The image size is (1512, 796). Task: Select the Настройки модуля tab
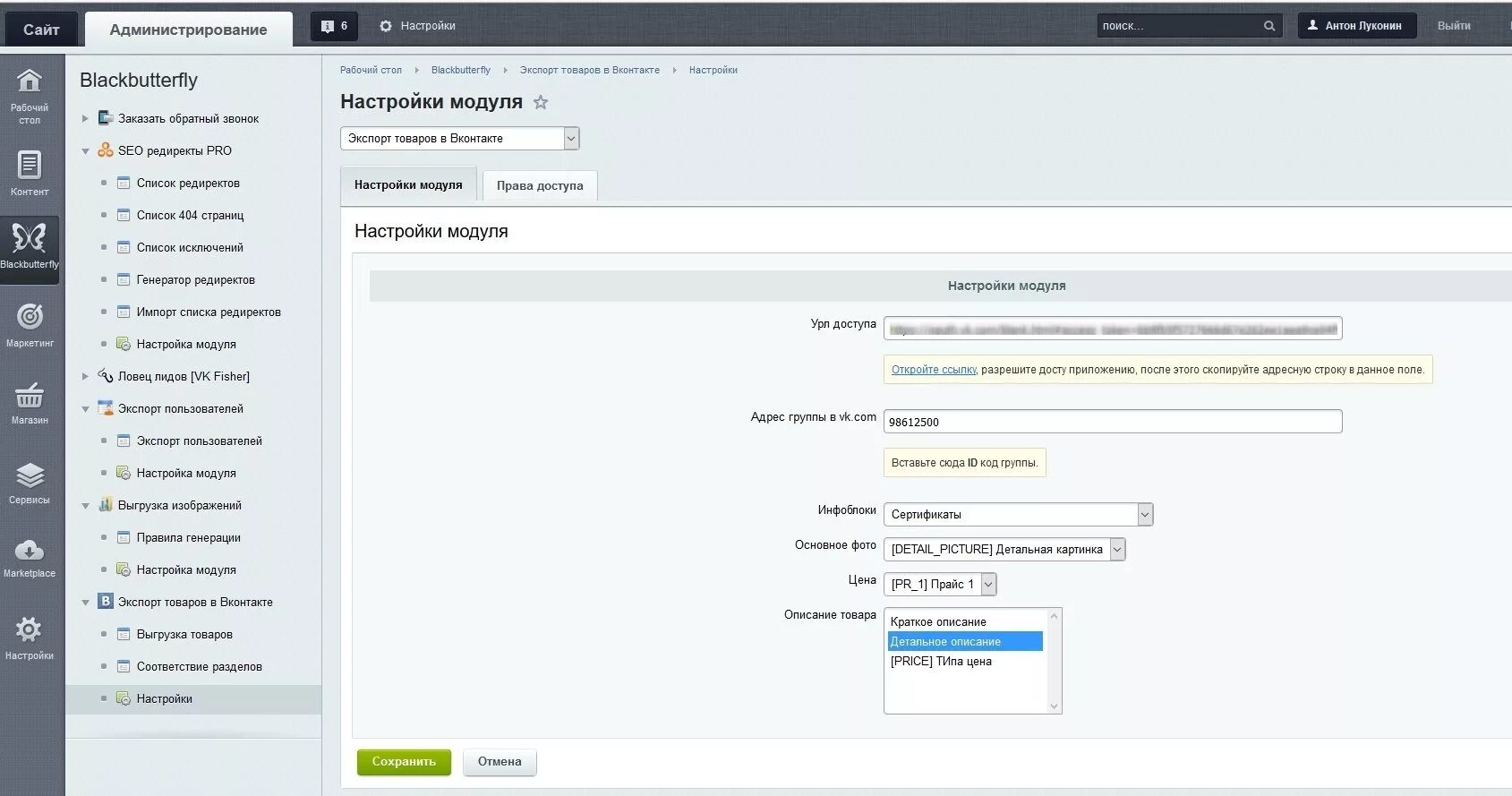click(x=408, y=184)
